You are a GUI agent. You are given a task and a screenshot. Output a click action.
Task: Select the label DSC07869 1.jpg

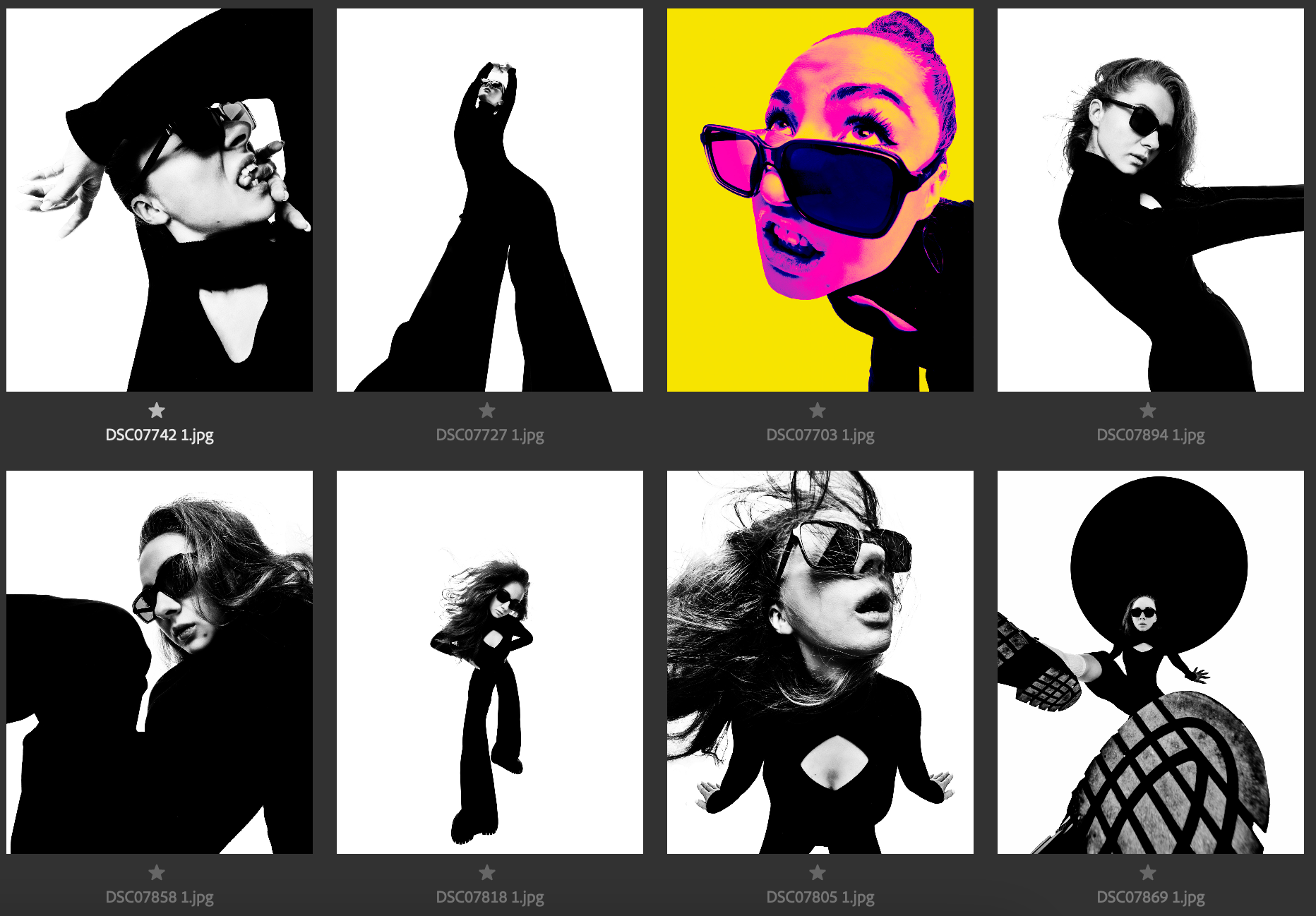point(1151,897)
